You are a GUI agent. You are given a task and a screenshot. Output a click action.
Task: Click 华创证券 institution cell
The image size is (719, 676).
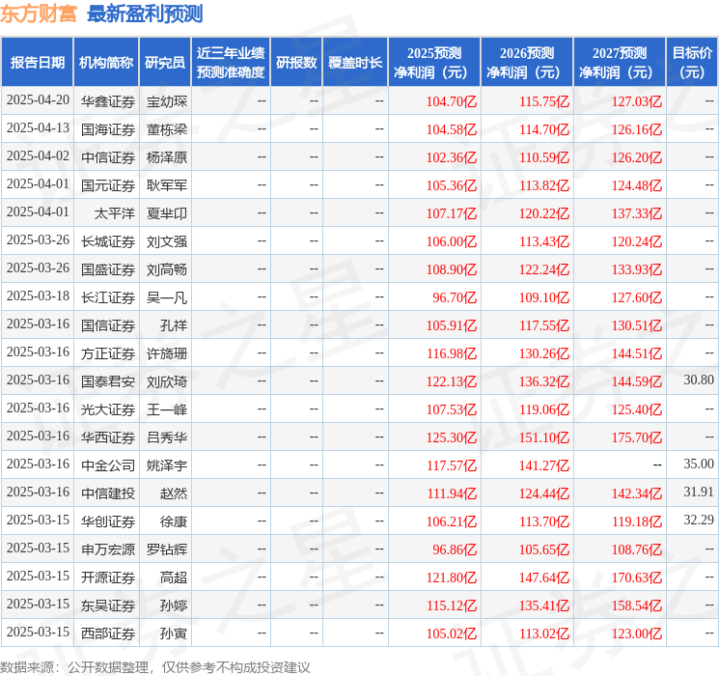tap(108, 521)
